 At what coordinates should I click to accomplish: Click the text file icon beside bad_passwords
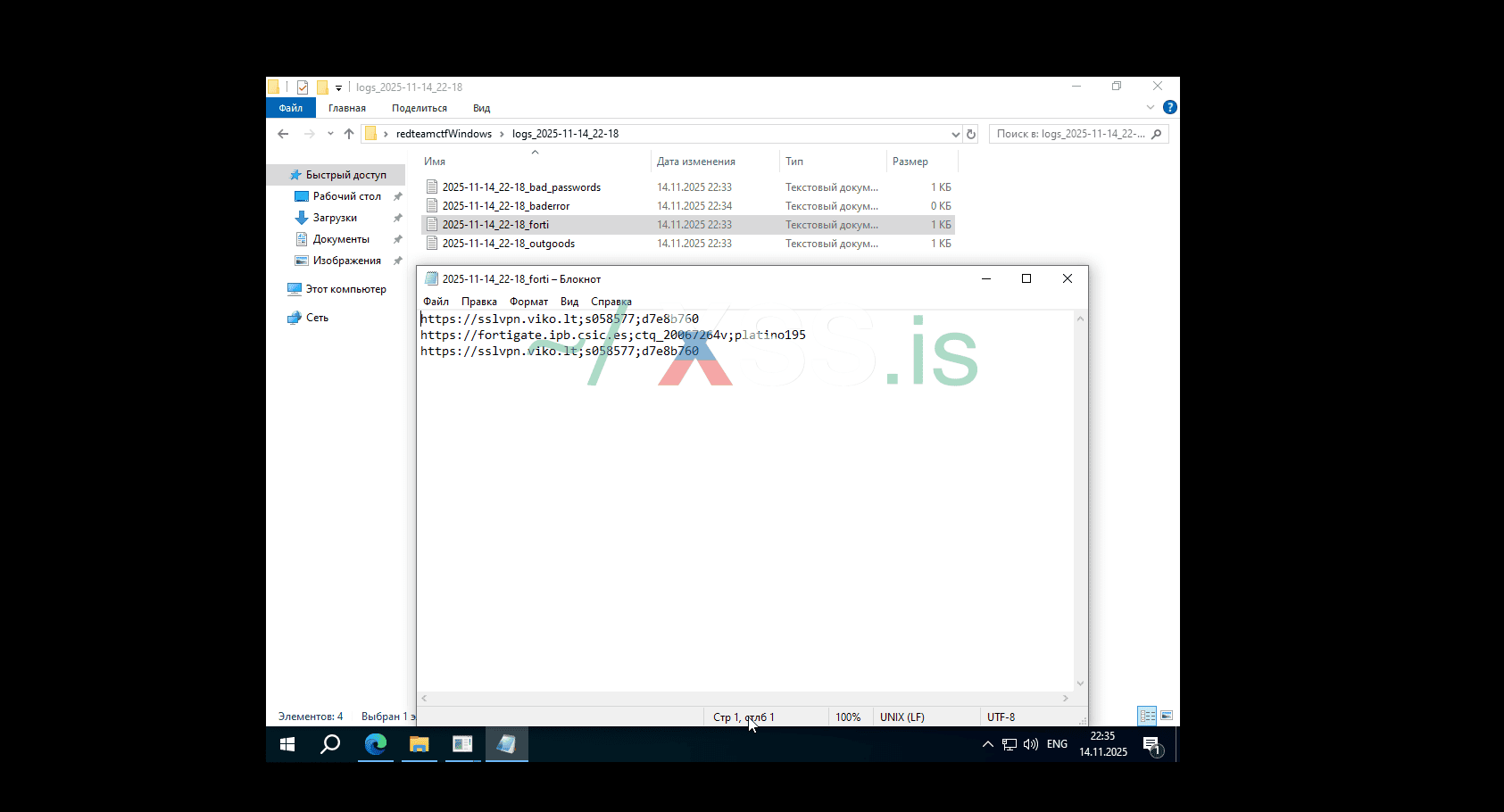pos(432,187)
